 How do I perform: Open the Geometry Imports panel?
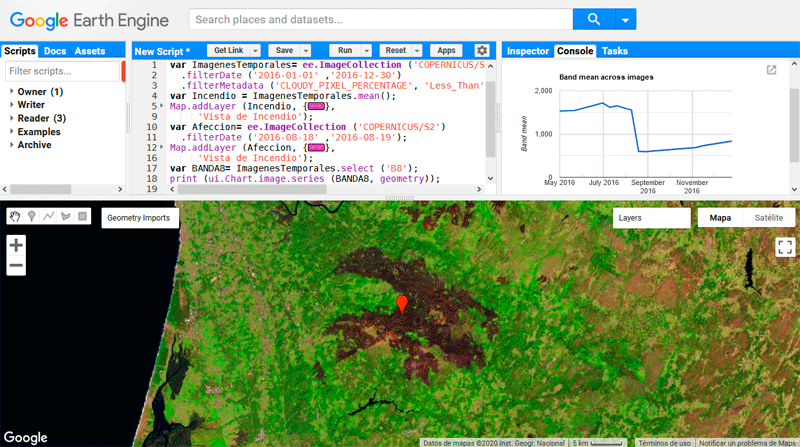click(139, 218)
